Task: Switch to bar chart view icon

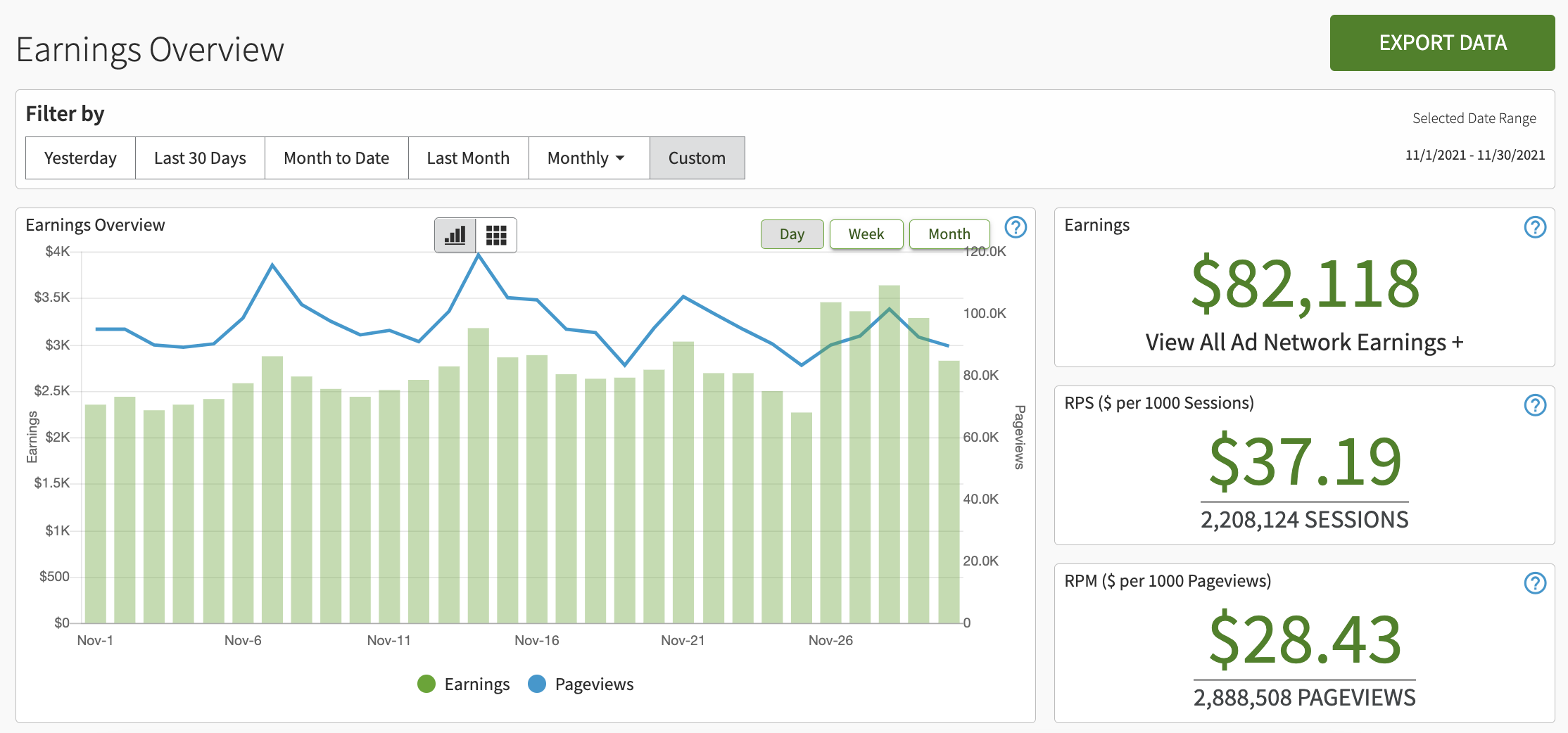Action: (x=455, y=235)
